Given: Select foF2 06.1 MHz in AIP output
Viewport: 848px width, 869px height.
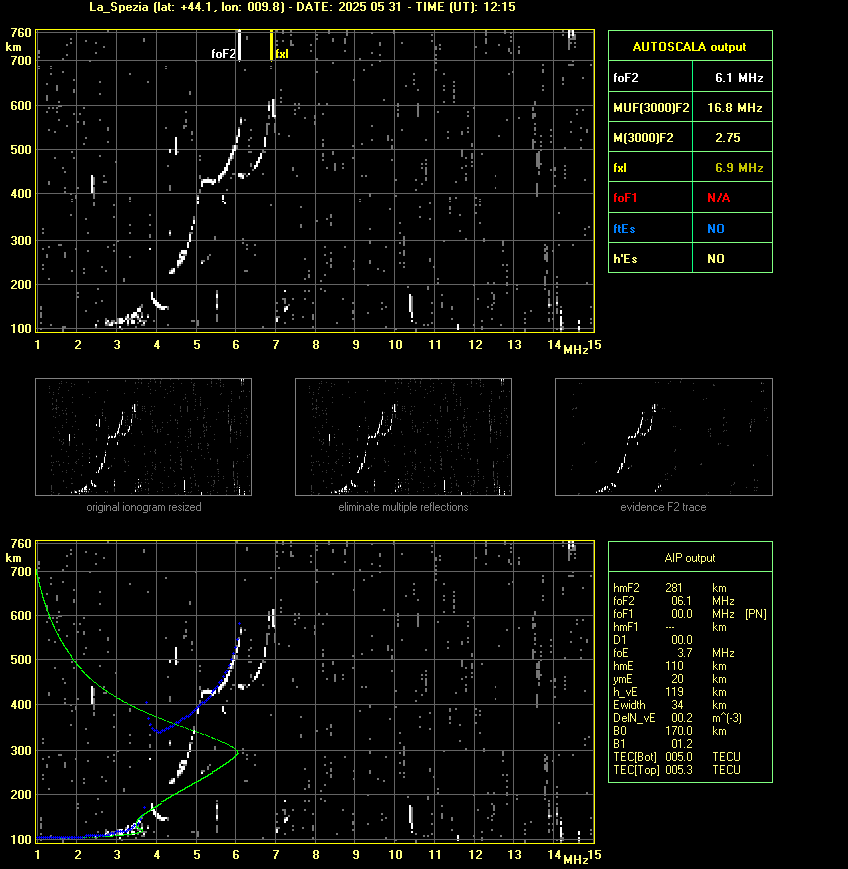Looking at the screenshot, I should point(674,601).
